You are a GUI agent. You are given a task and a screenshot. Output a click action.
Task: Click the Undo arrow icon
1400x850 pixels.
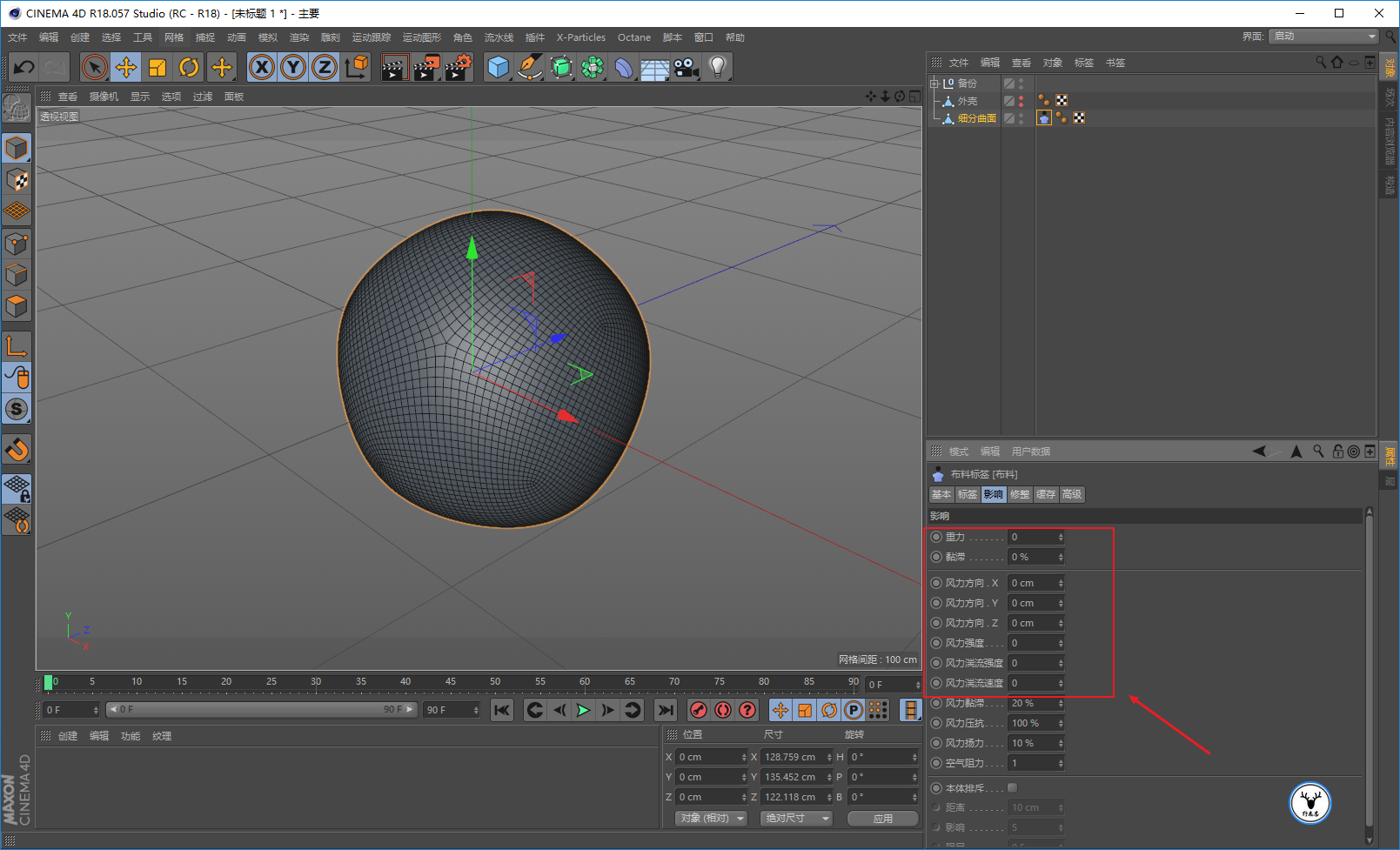coord(24,67)
